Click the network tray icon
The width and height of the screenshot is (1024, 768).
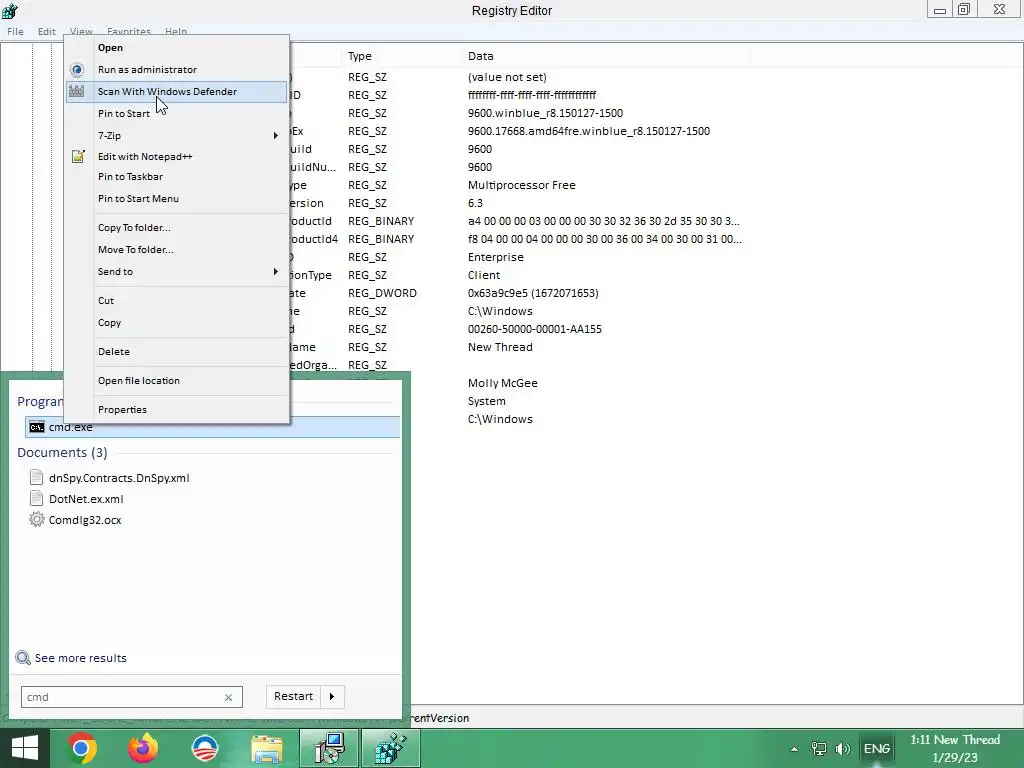coord(818,749)
